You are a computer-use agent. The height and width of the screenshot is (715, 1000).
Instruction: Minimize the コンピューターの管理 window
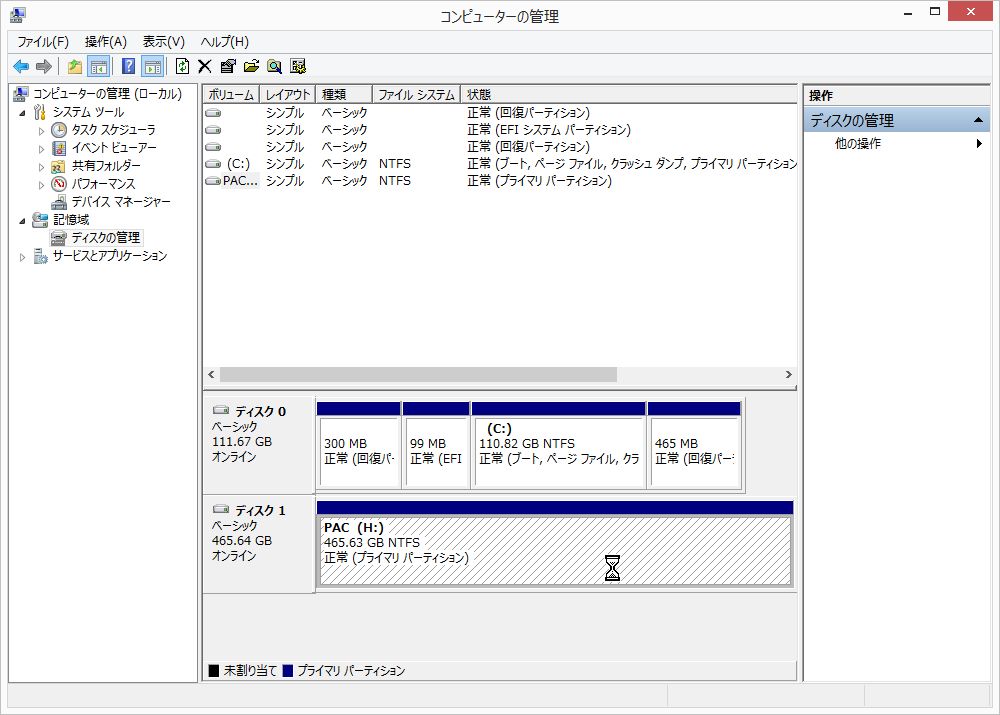tap(908, 12)
